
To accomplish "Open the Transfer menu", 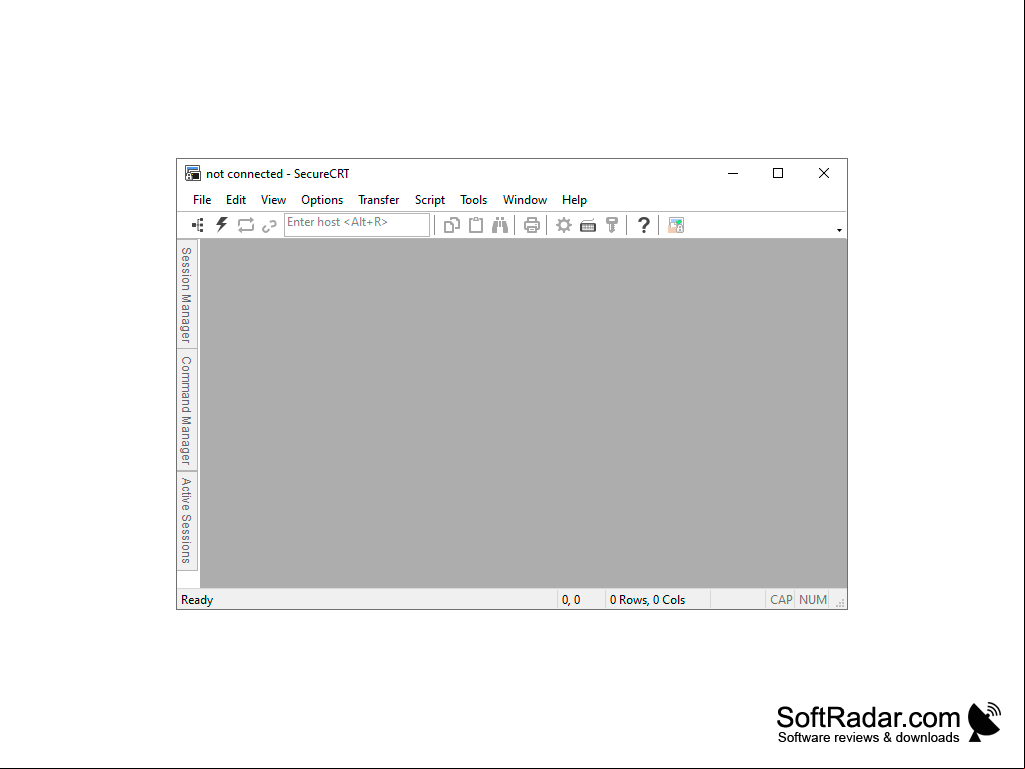I will click(378, 200).
